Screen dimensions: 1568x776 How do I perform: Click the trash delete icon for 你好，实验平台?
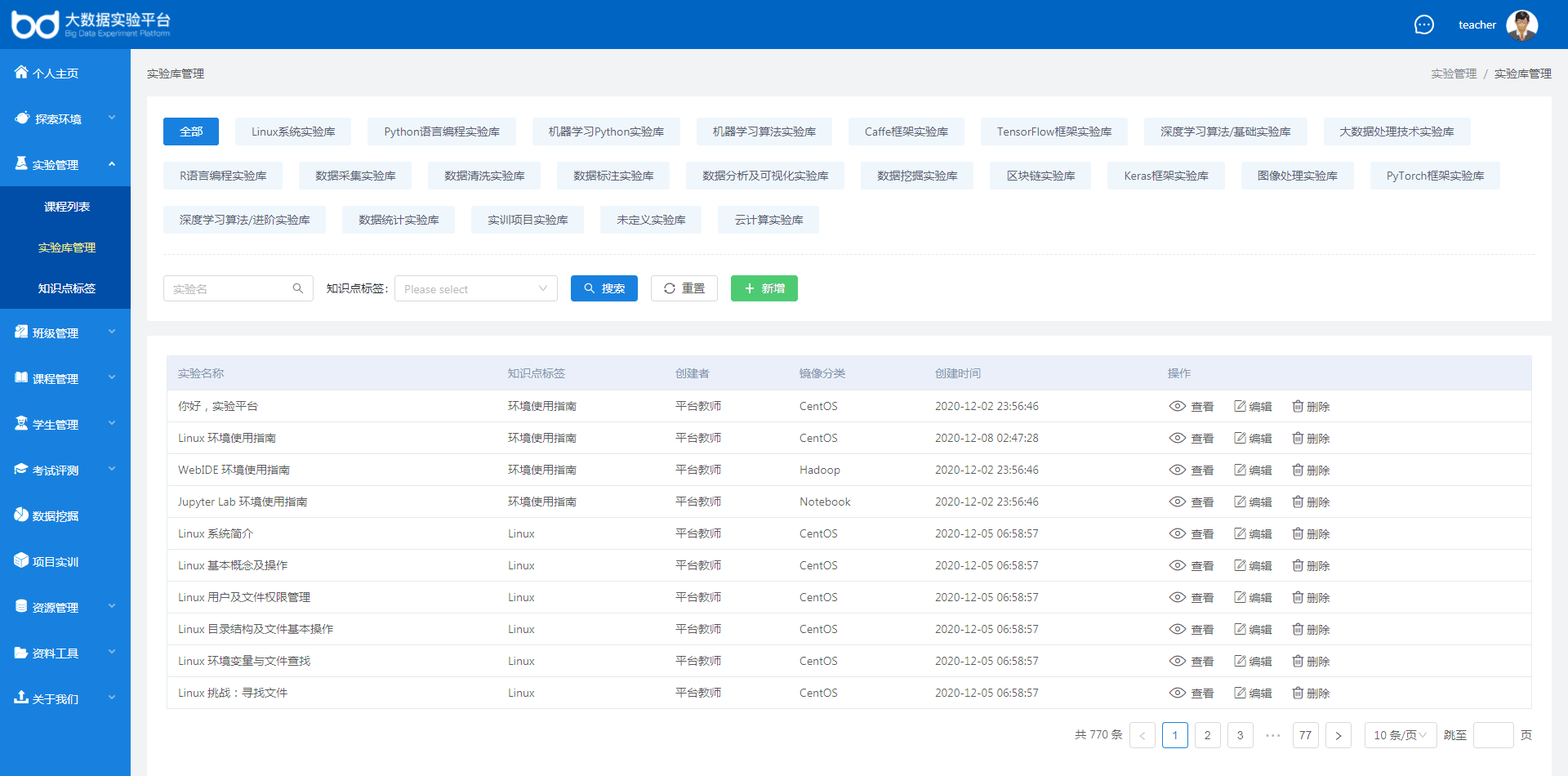pyautogui.click(x=1298, y=406)
